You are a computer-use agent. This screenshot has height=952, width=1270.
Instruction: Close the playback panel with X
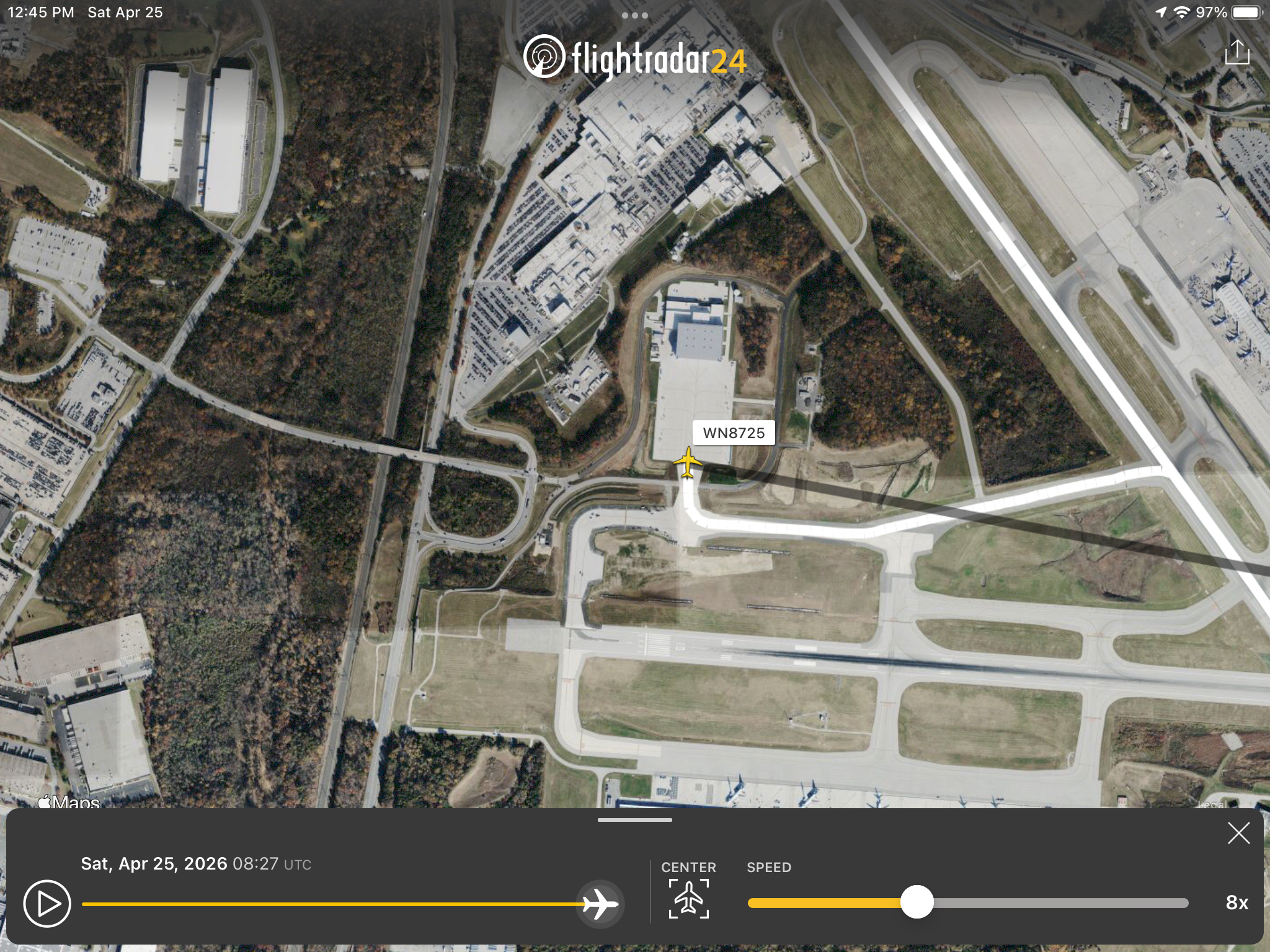click(x=1238, y=833)
